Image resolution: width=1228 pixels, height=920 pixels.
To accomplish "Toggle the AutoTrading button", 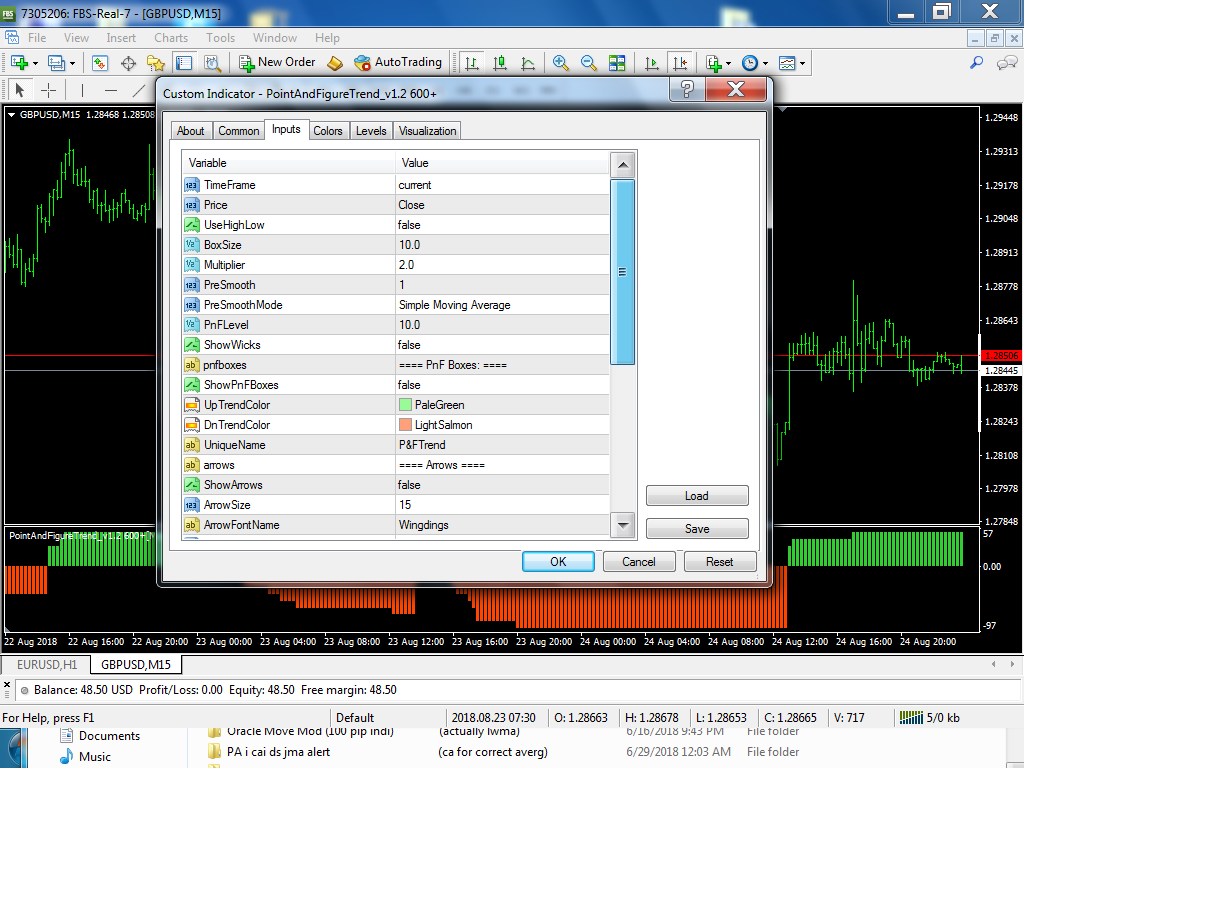I will 398,62.
